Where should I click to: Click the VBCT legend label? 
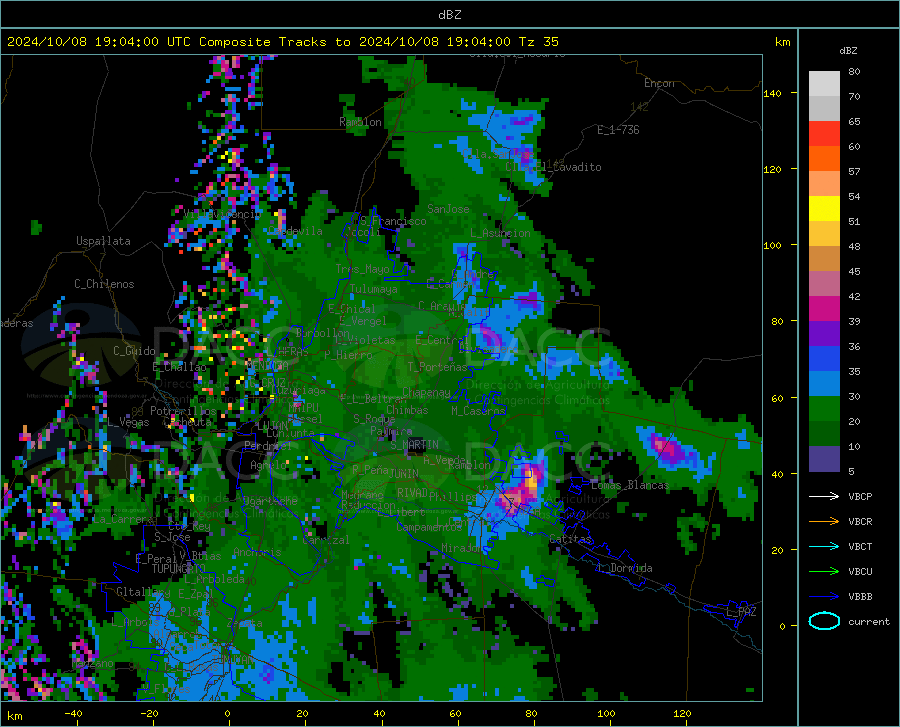point(860,546)
